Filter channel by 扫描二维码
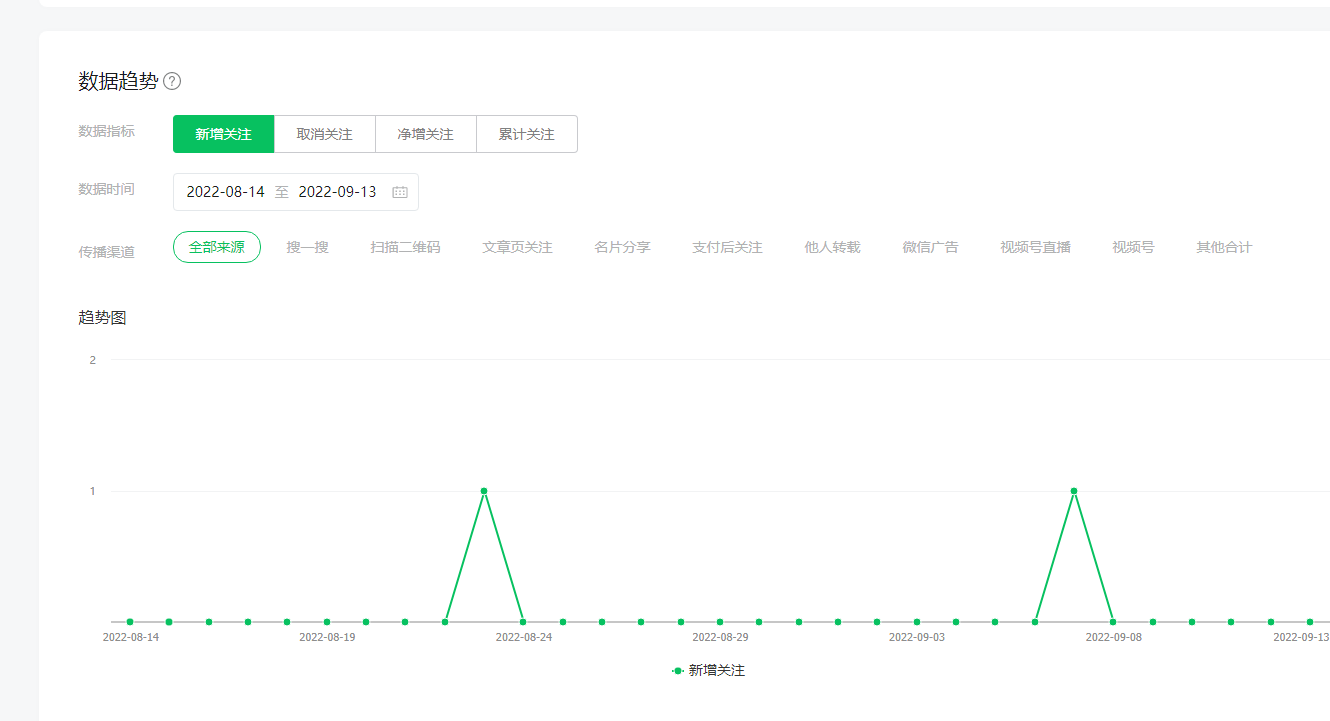1330x721 pixels. point(405,247)
